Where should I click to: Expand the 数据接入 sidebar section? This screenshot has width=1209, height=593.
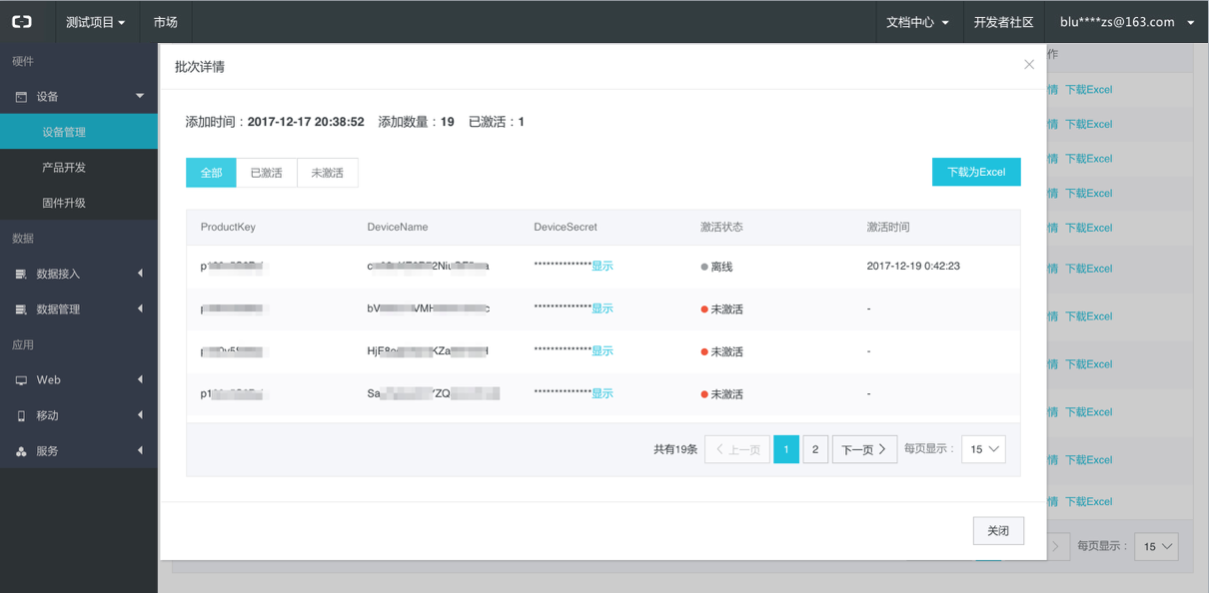140,274
